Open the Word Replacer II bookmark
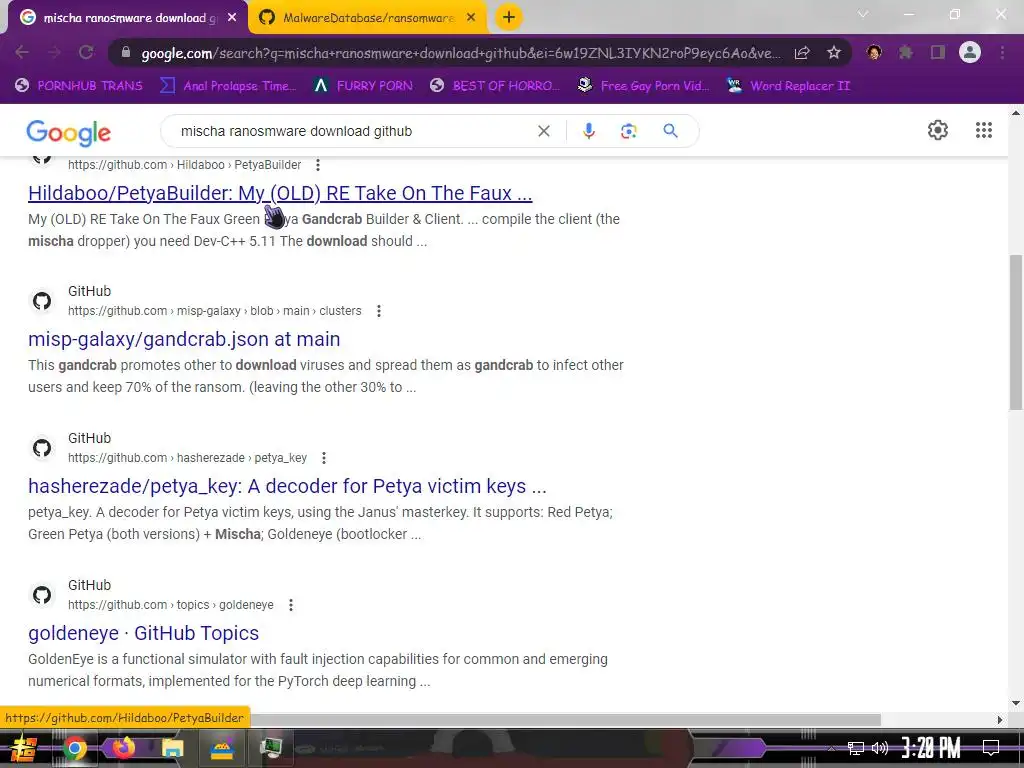The width and height of the screenshot is (1024, 768). click(x=789, y=86)
